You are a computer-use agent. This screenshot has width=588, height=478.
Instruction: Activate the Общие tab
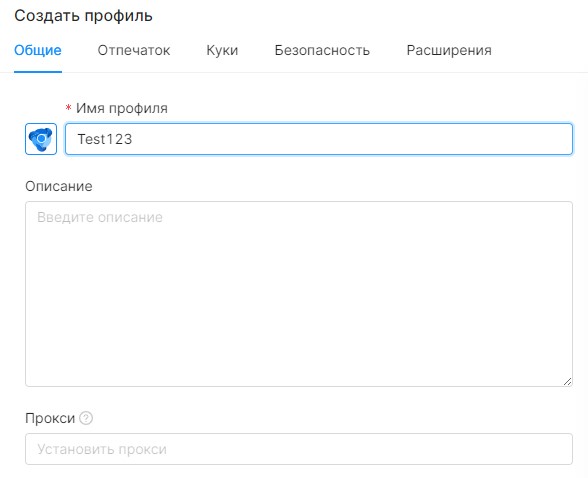click(38, 50)
